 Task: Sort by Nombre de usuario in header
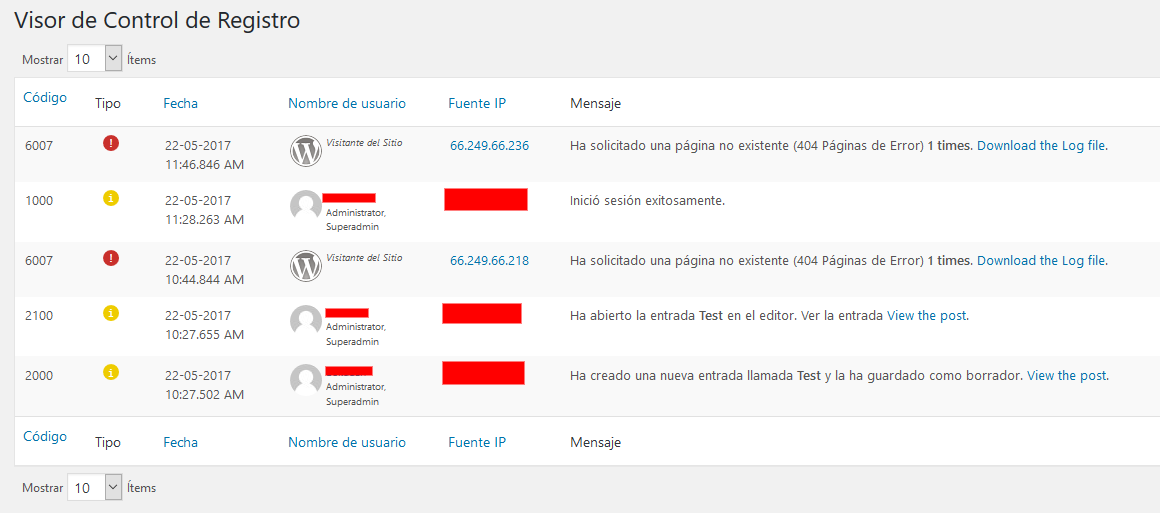347,103
